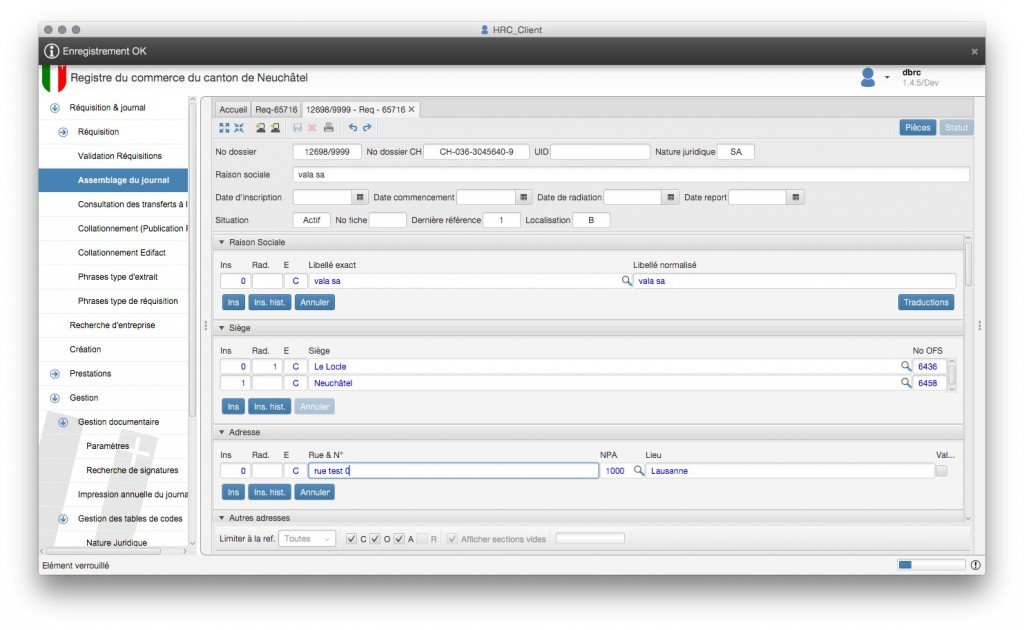This screenshot has height=630, width=1024.
Task: Click the redo arrow icon
Action: pyautogui.click(x=367, y=128)
